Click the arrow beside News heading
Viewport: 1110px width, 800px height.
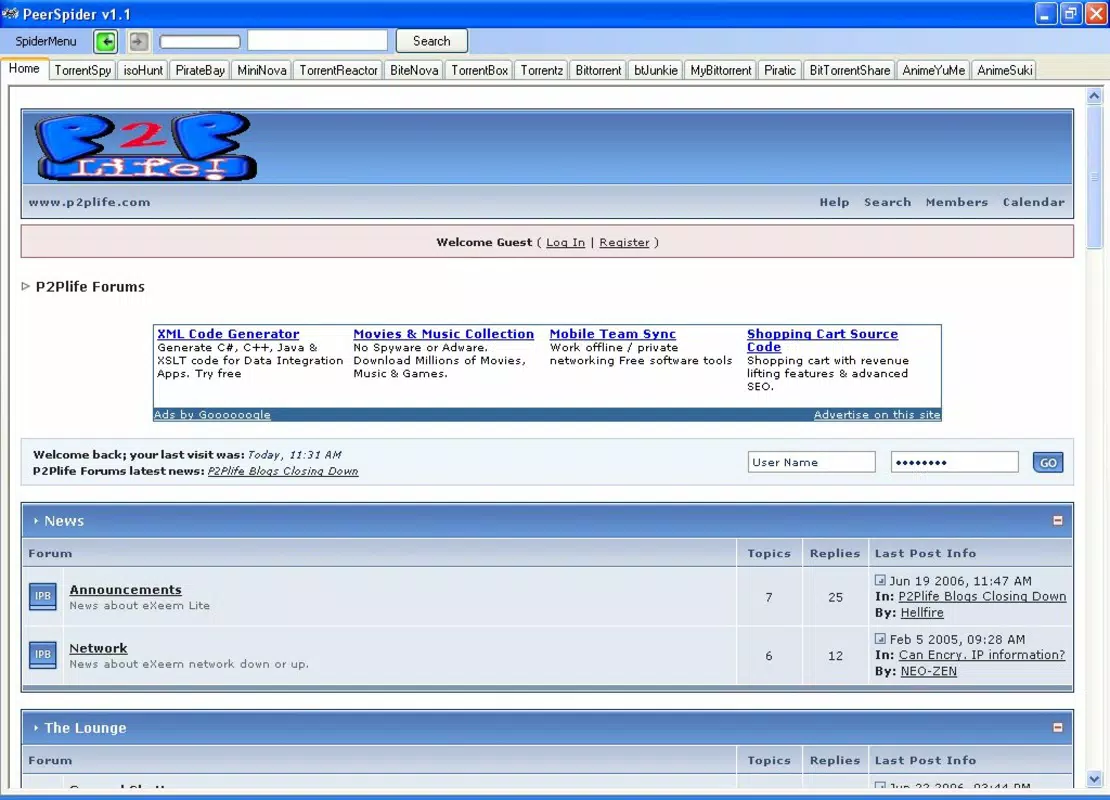tap(35, 520)
